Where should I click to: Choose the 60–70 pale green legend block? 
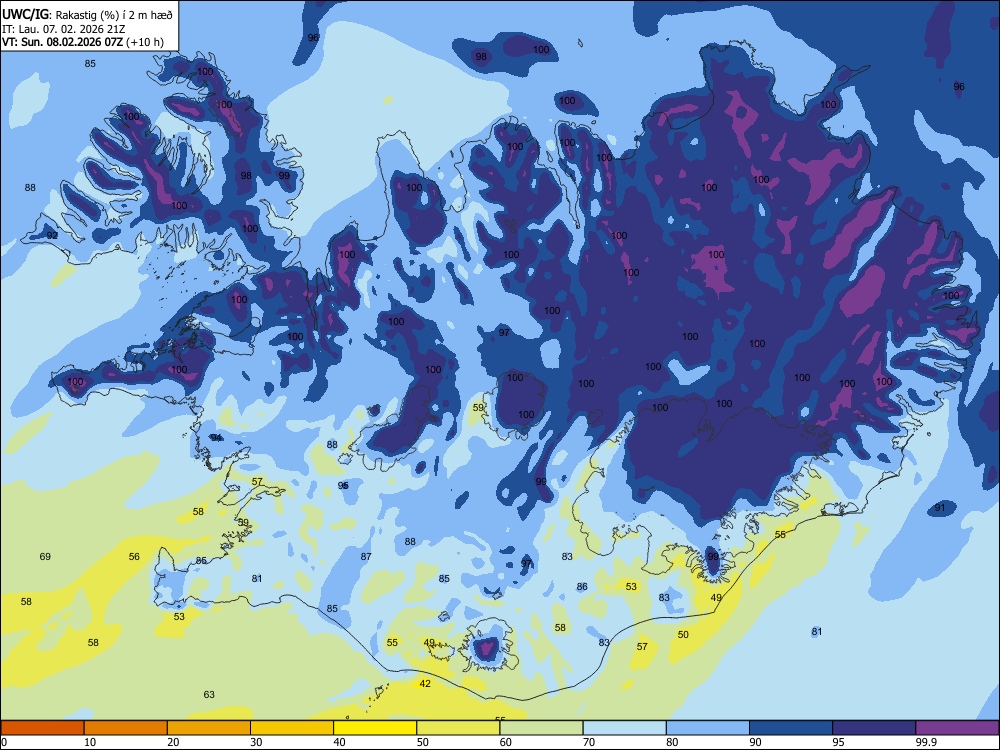pyautogui.click(x=541, y=728)
